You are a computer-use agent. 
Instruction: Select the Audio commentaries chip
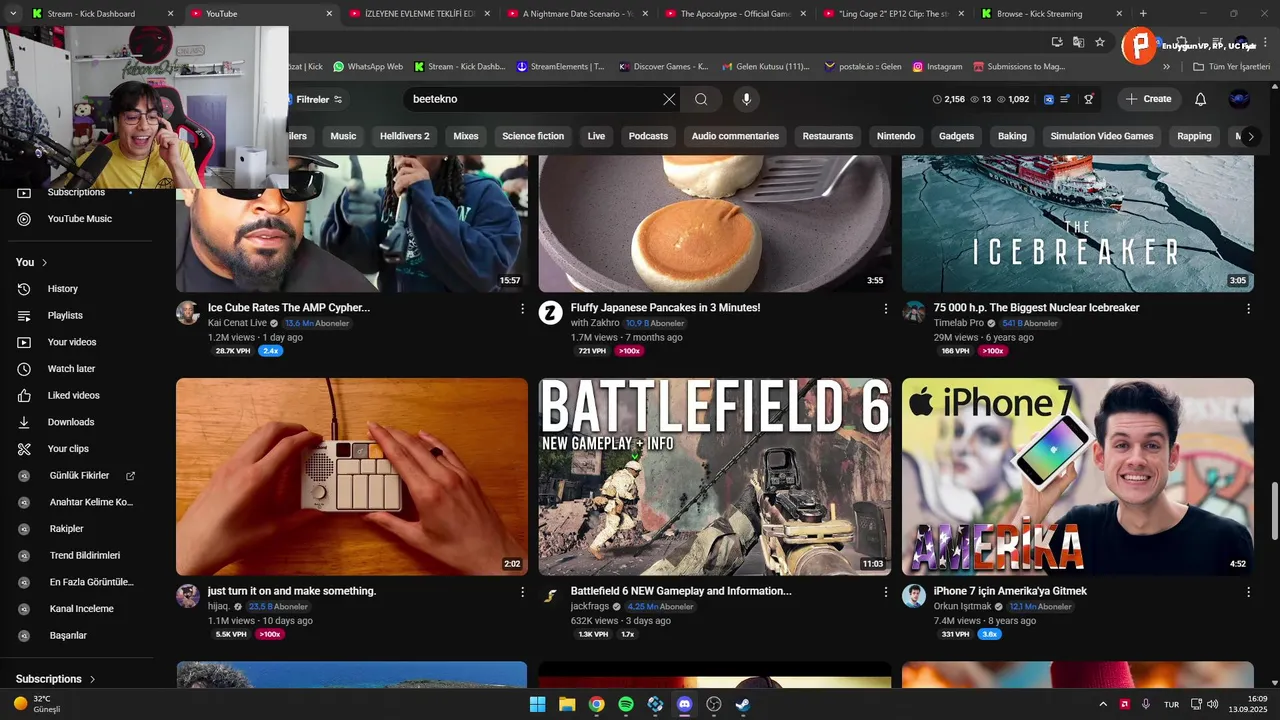[x=735, y=136]
